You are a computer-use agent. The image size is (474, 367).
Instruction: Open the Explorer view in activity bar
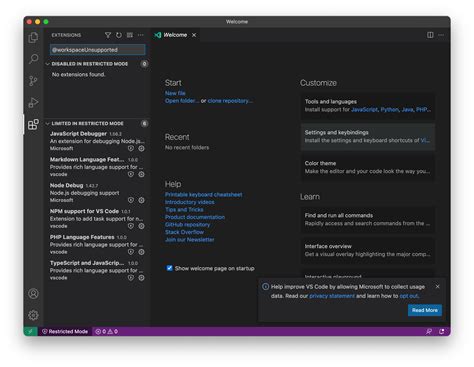33,37
